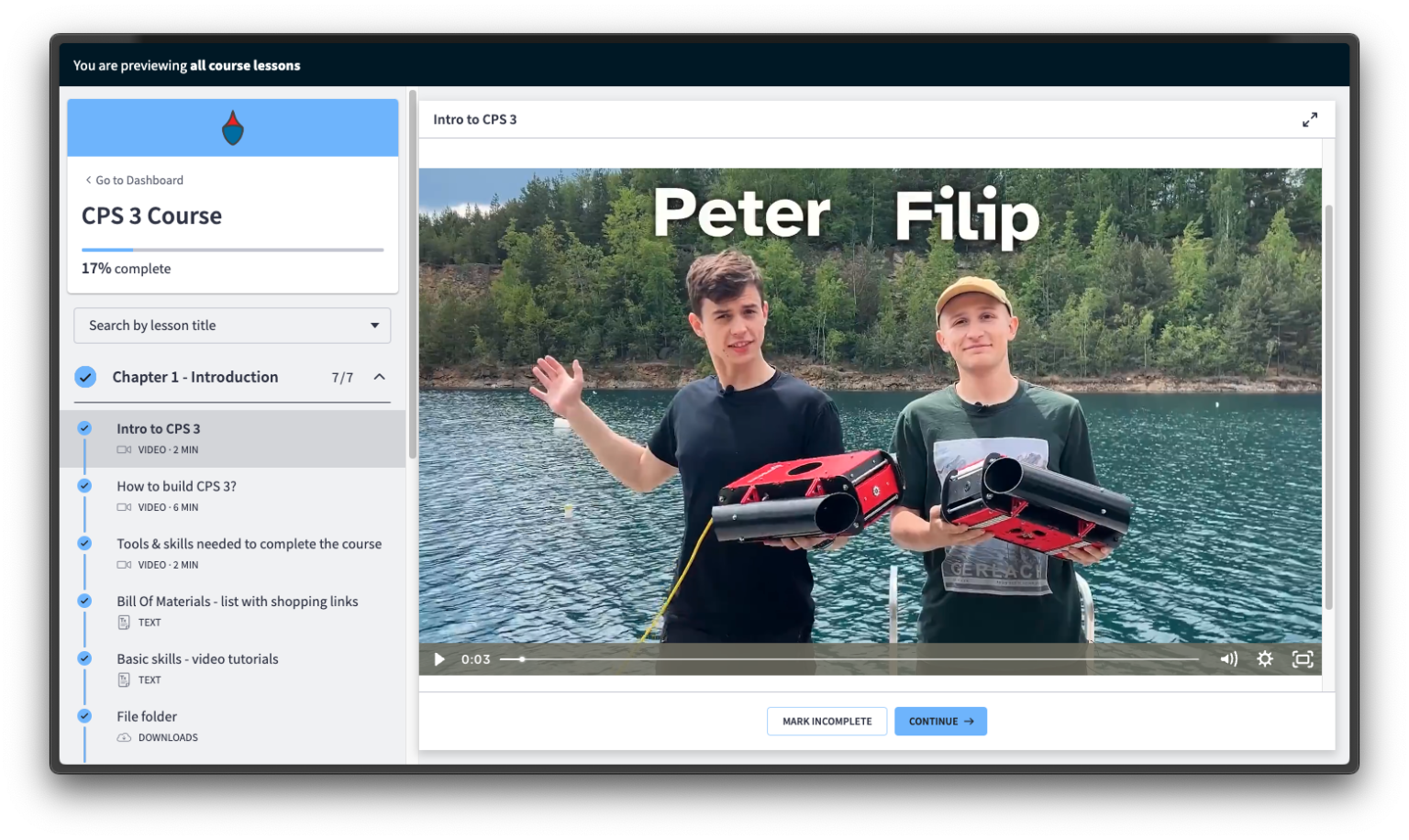This screenshot has height=840, width=1409.
Task: Click cloud download icon under File folder
Action: coord(124,738)
